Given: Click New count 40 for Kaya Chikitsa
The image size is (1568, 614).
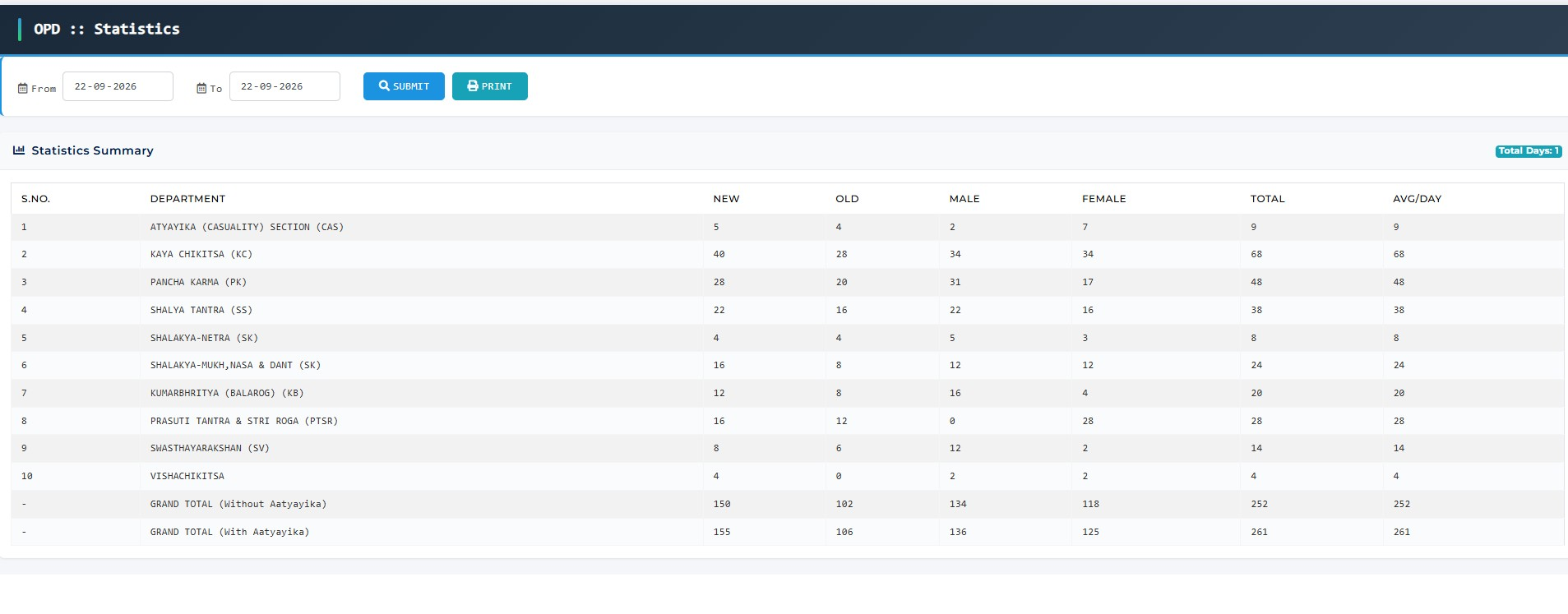Looking at the screenshot, I should [x=719, y=254].
